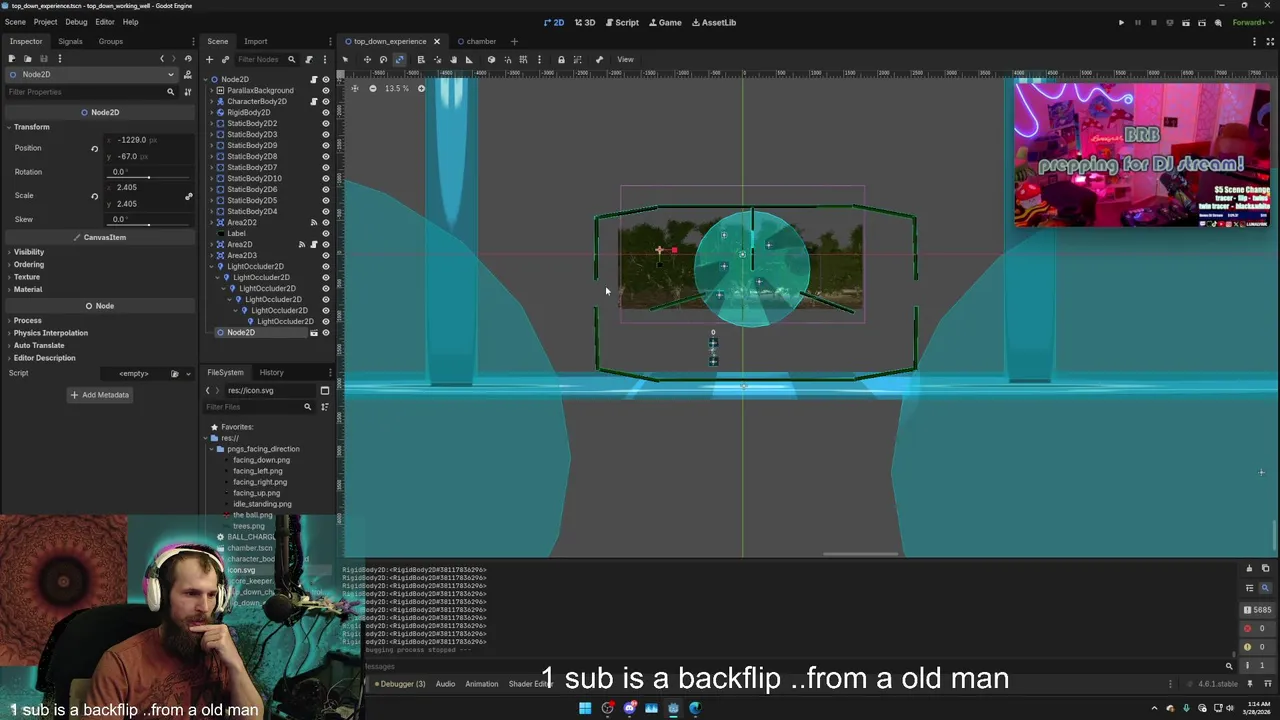Instantiate a child scene with the link icon
Viewport: 1280px width, 720px height.
[x=225, y=59]
